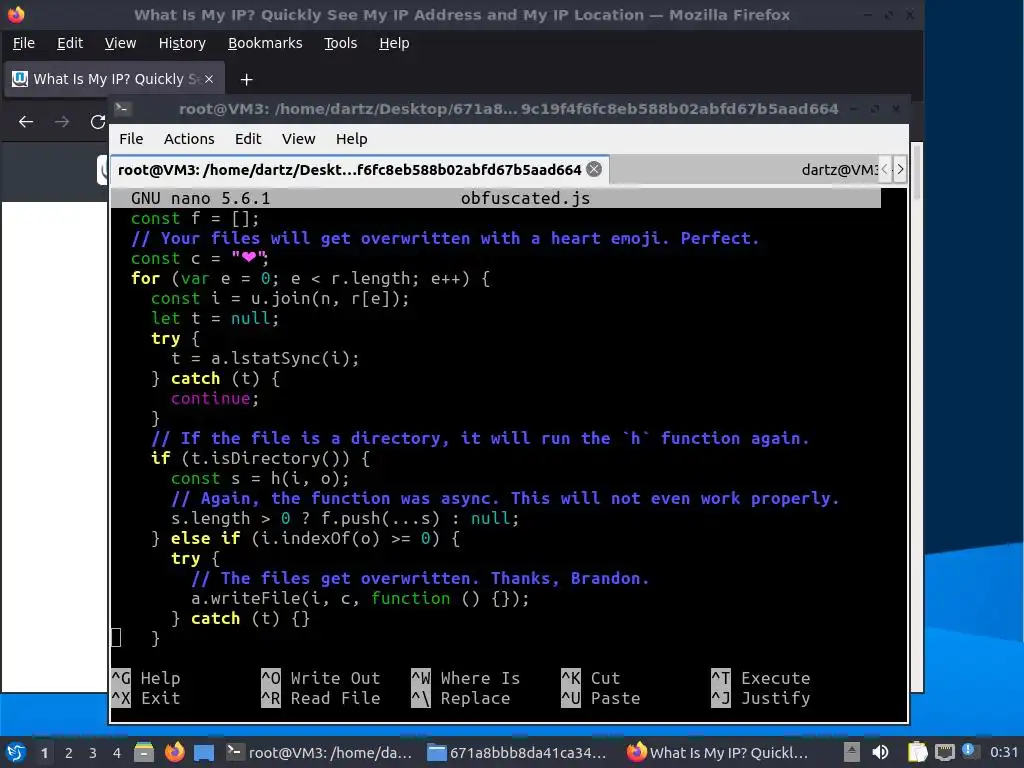Click '^K Cut' nano shortcut
The image size is (1024, 768).
[x=590, y=679]
